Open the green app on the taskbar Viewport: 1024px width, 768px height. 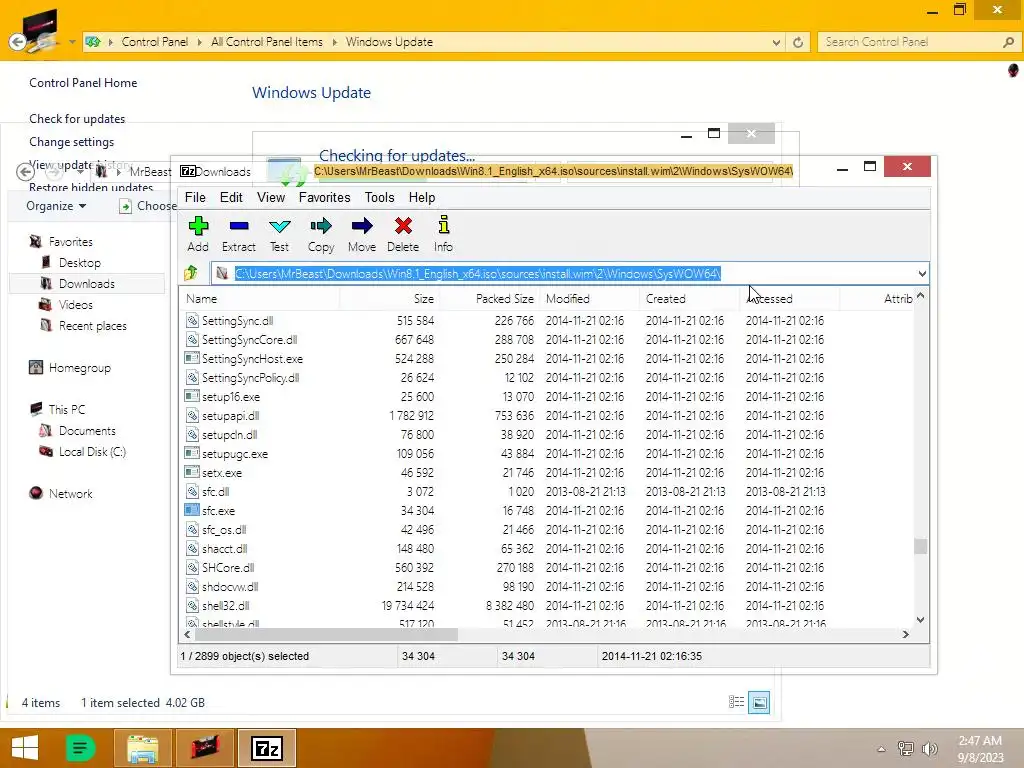[80, 748]
